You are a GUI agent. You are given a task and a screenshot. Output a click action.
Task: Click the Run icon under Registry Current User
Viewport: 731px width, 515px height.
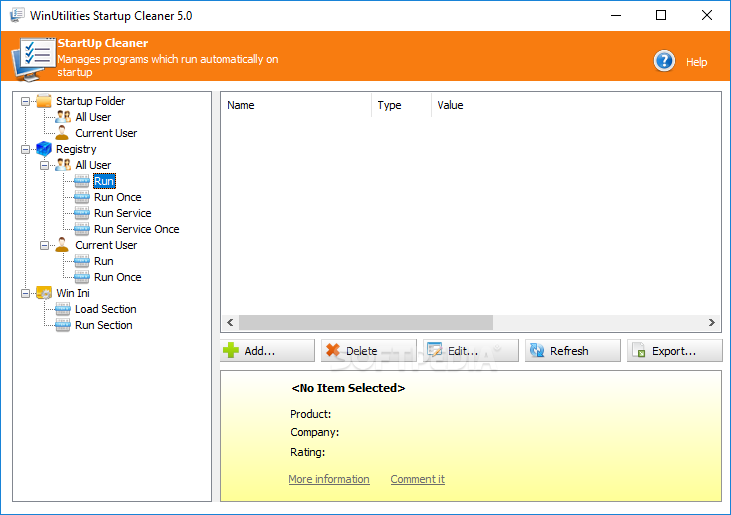(x=82, y=261)
